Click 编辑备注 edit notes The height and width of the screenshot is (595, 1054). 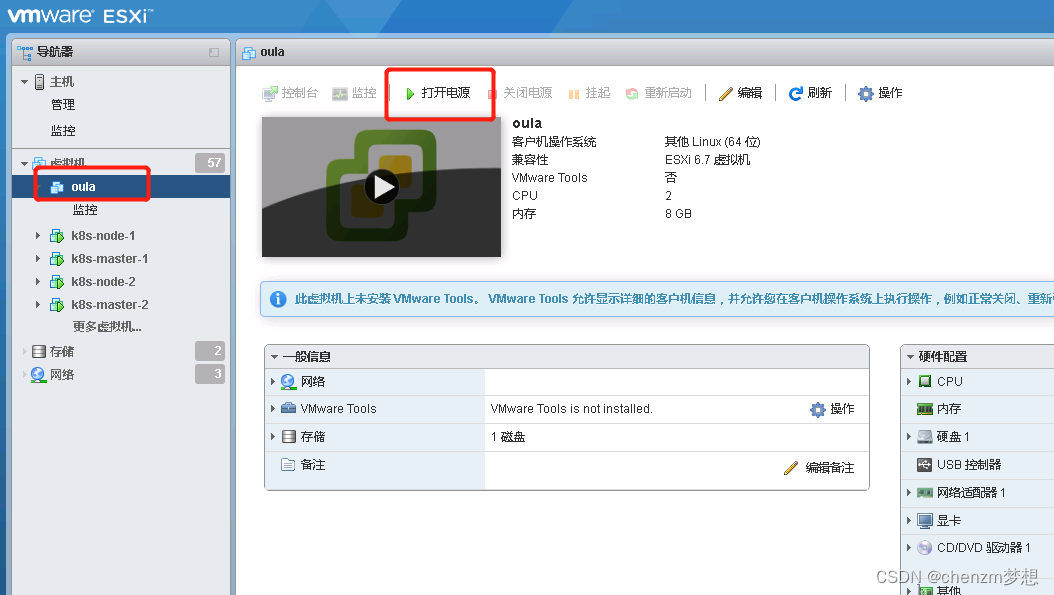pyautogui.click(x=819, y=467)
